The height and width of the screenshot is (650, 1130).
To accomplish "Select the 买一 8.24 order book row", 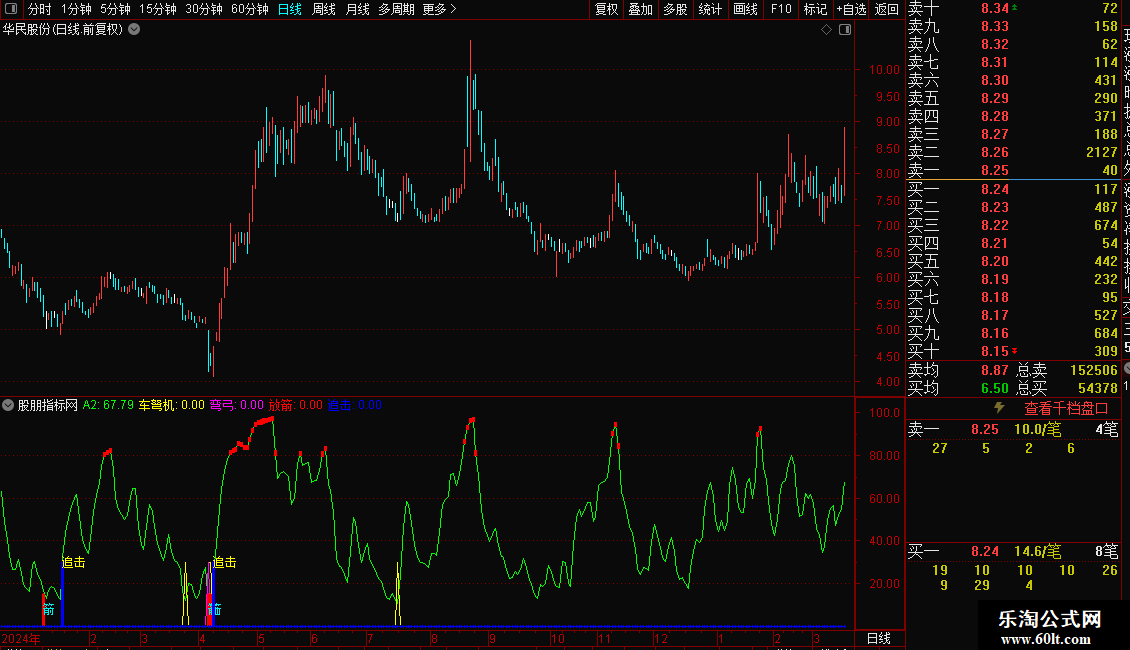I will pyautogui.click(x=1013, y=190).
